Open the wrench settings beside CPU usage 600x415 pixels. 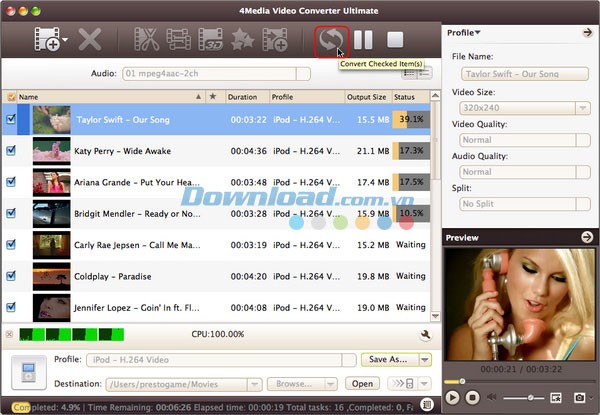425,335
